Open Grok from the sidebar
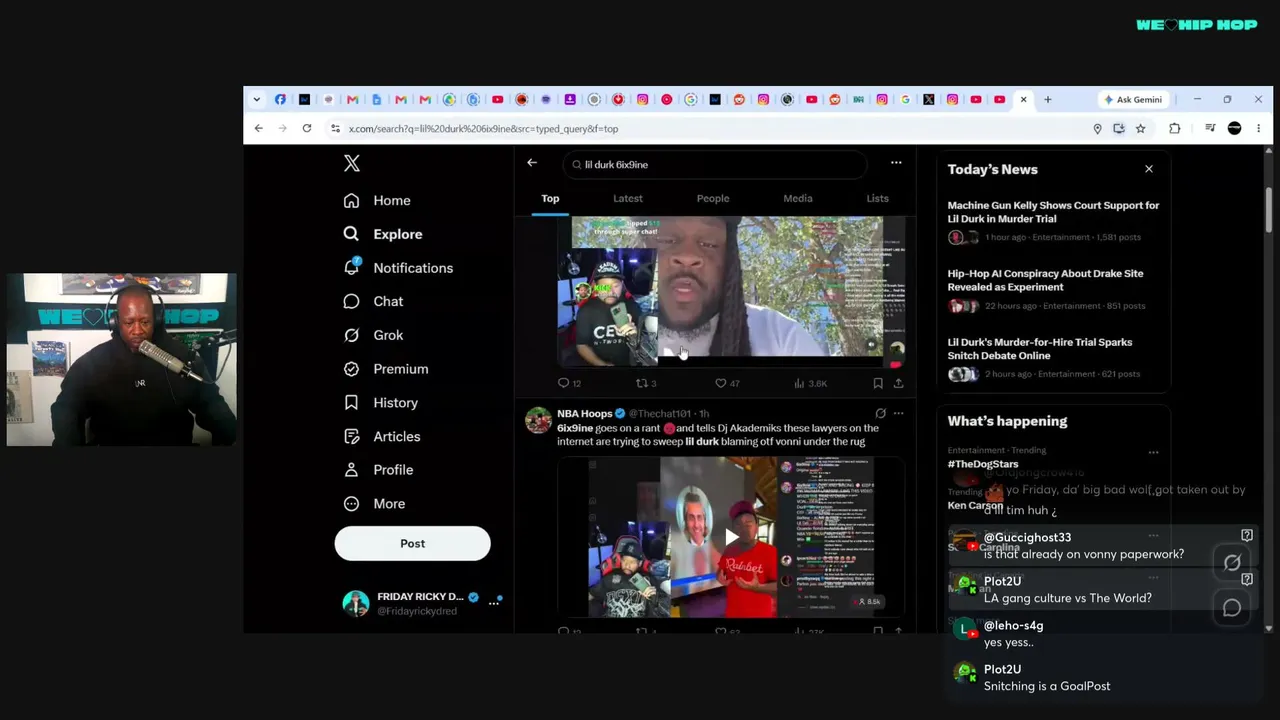 (373, 335)
